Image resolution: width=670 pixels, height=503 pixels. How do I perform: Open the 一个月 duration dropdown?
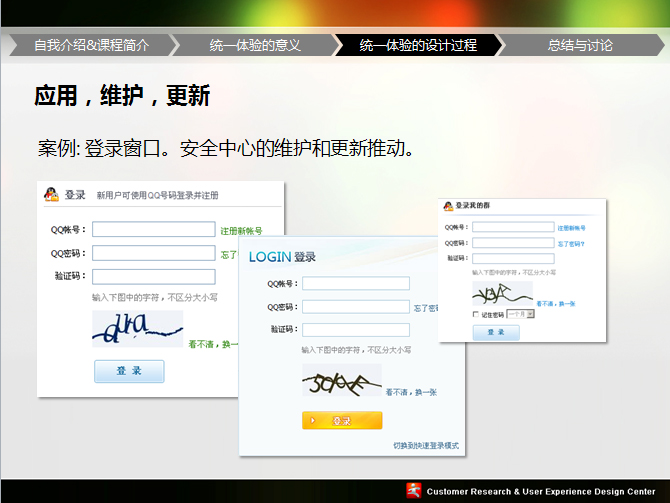(x=520, y=314)
